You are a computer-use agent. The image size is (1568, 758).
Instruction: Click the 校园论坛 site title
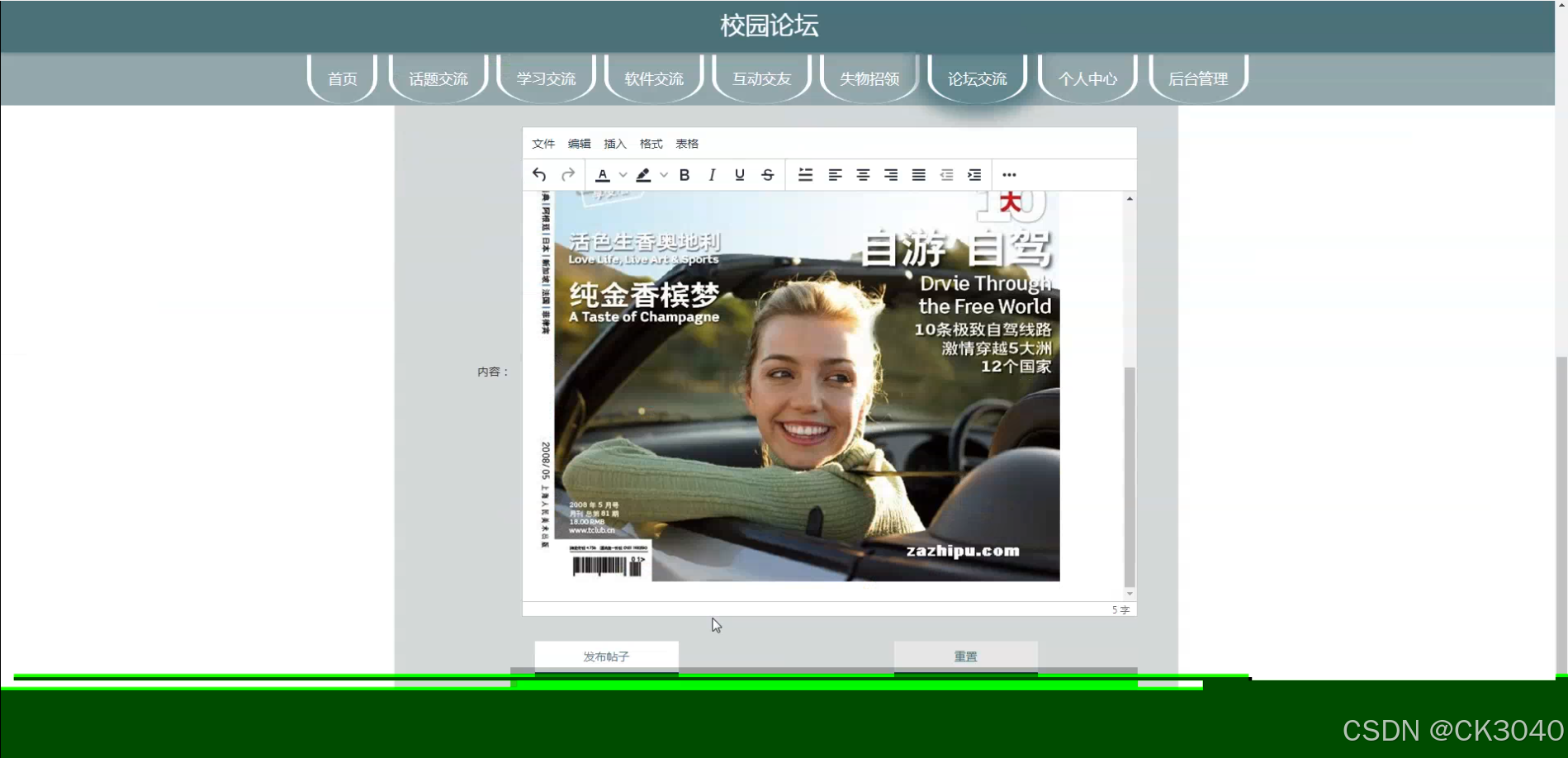click(x=770, y=26)
